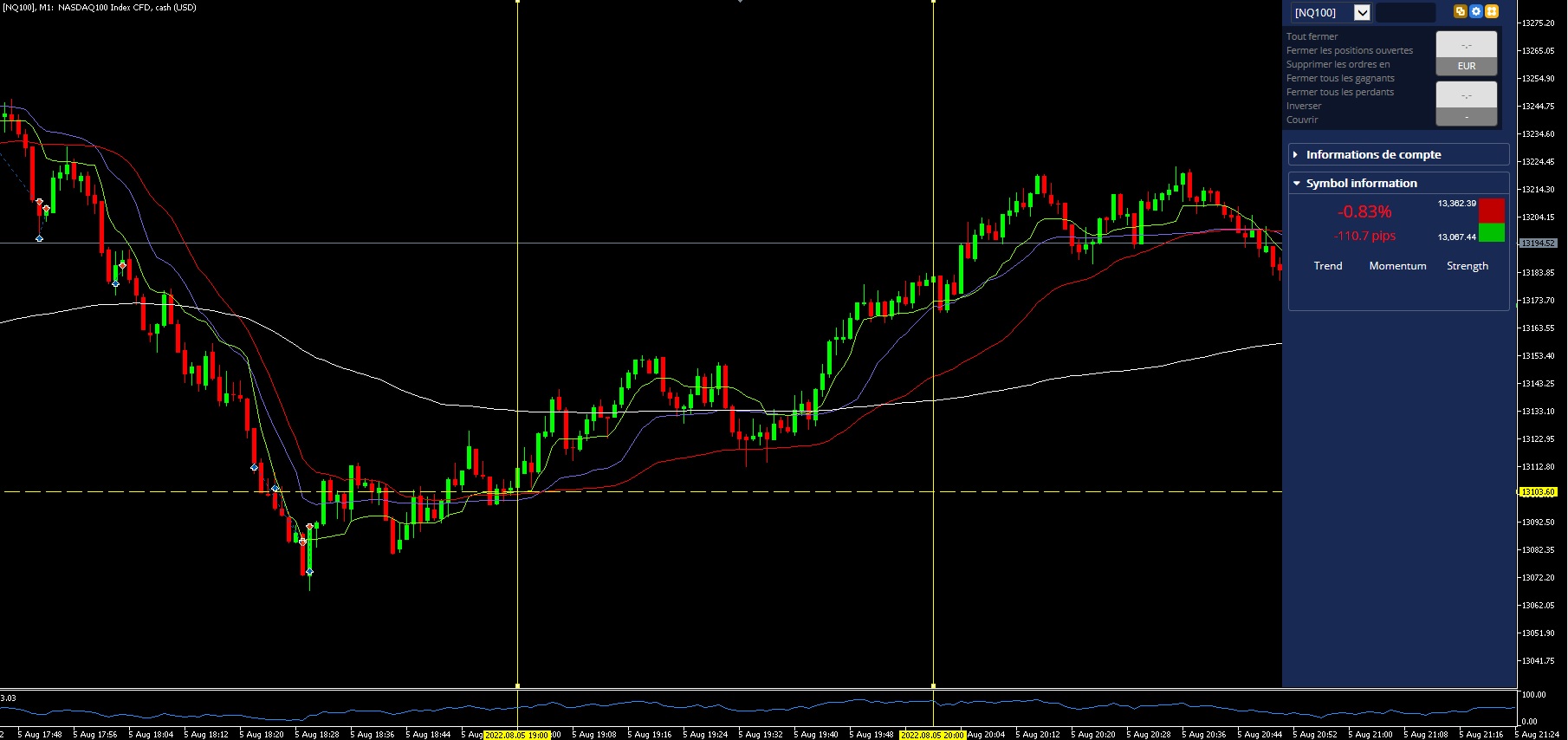Screen dimensions: 1568x740
Task: Choose Fermer tous les gagnants
Action: click(x=1340, y=78)
